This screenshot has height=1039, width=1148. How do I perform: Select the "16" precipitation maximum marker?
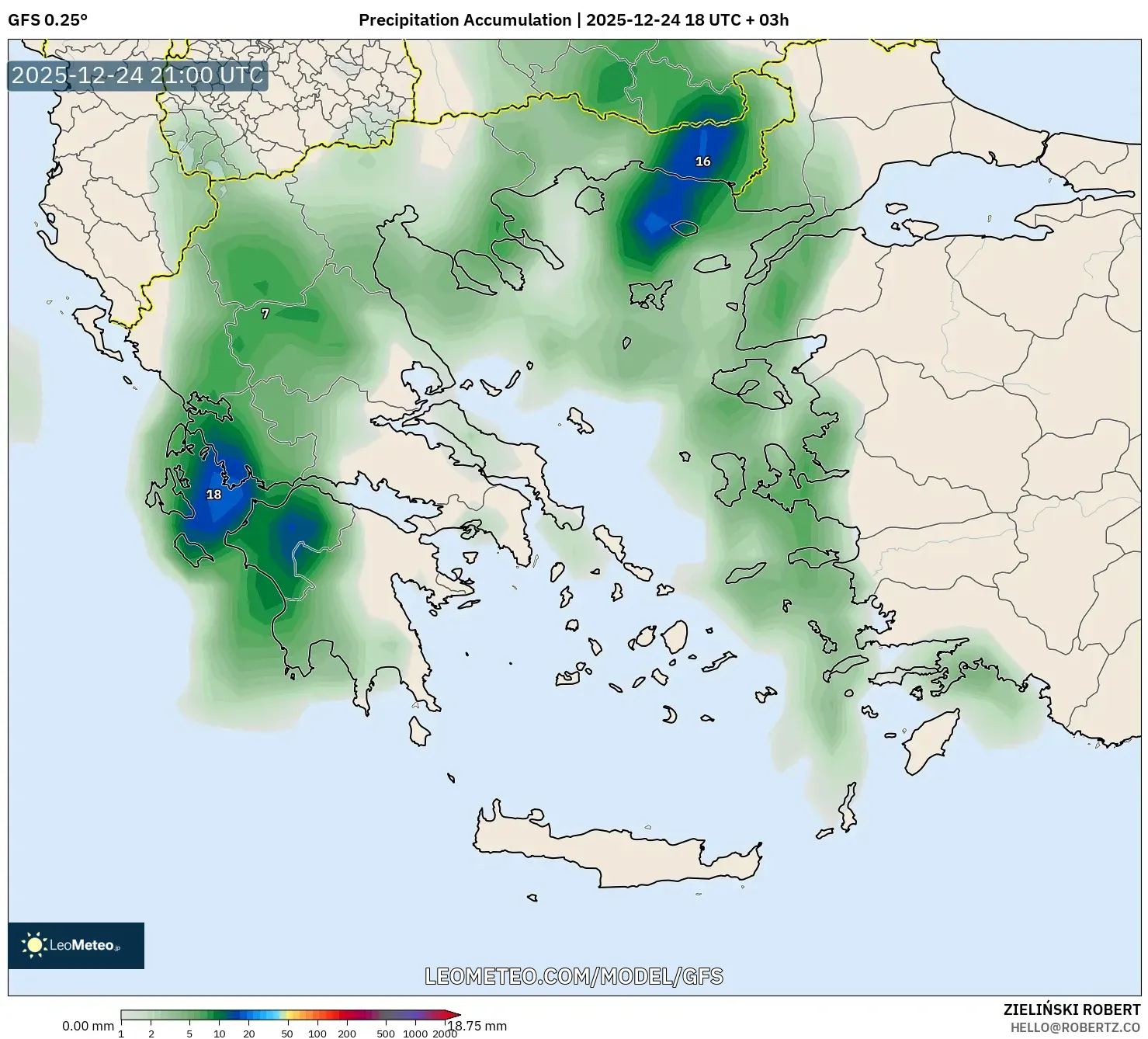pyautogui.click(x=702, y=162)
